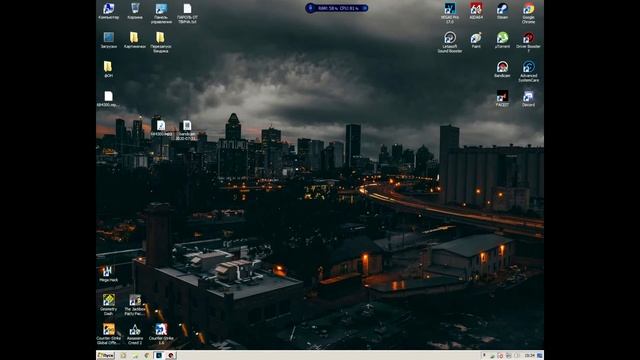Launch VEGAS Pro 17.0 shortcut
640x360 pixels.
coord(450,13)
